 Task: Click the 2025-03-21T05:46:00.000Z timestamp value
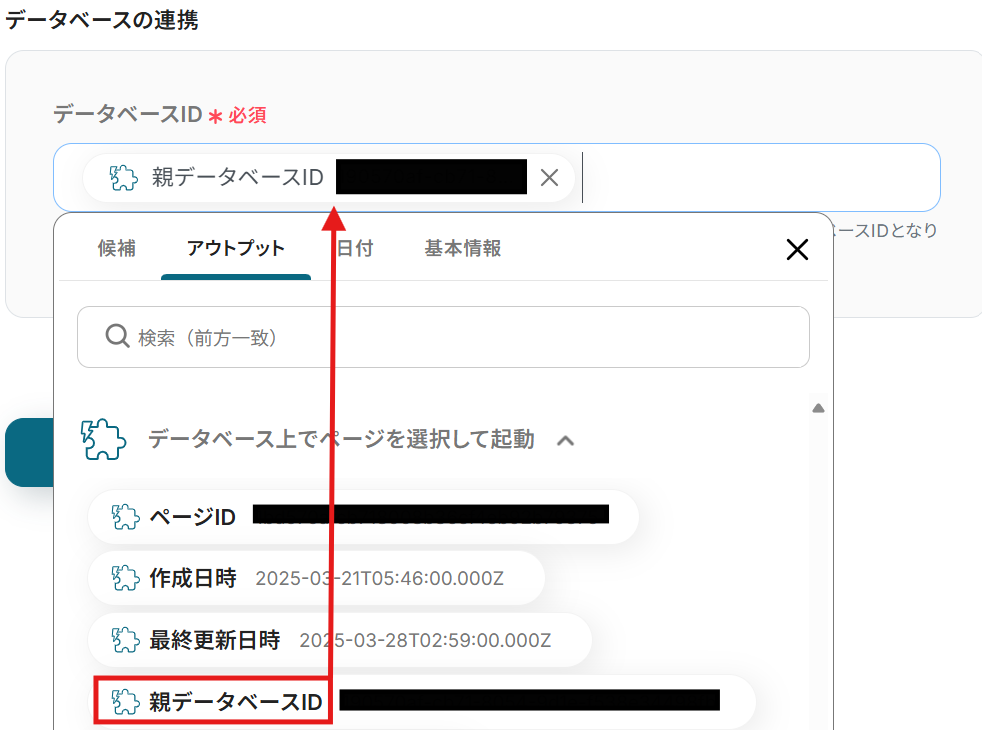[x=380, y=578]
